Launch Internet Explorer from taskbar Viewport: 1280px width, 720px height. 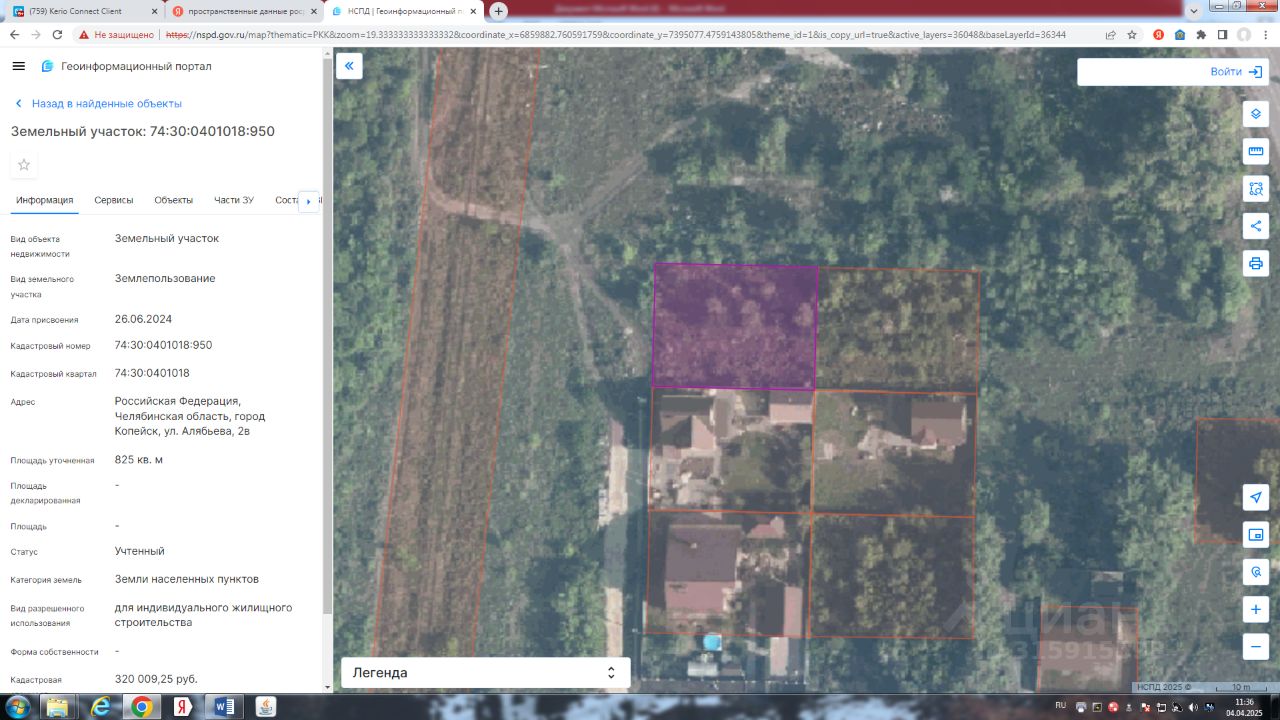[100, 707]
